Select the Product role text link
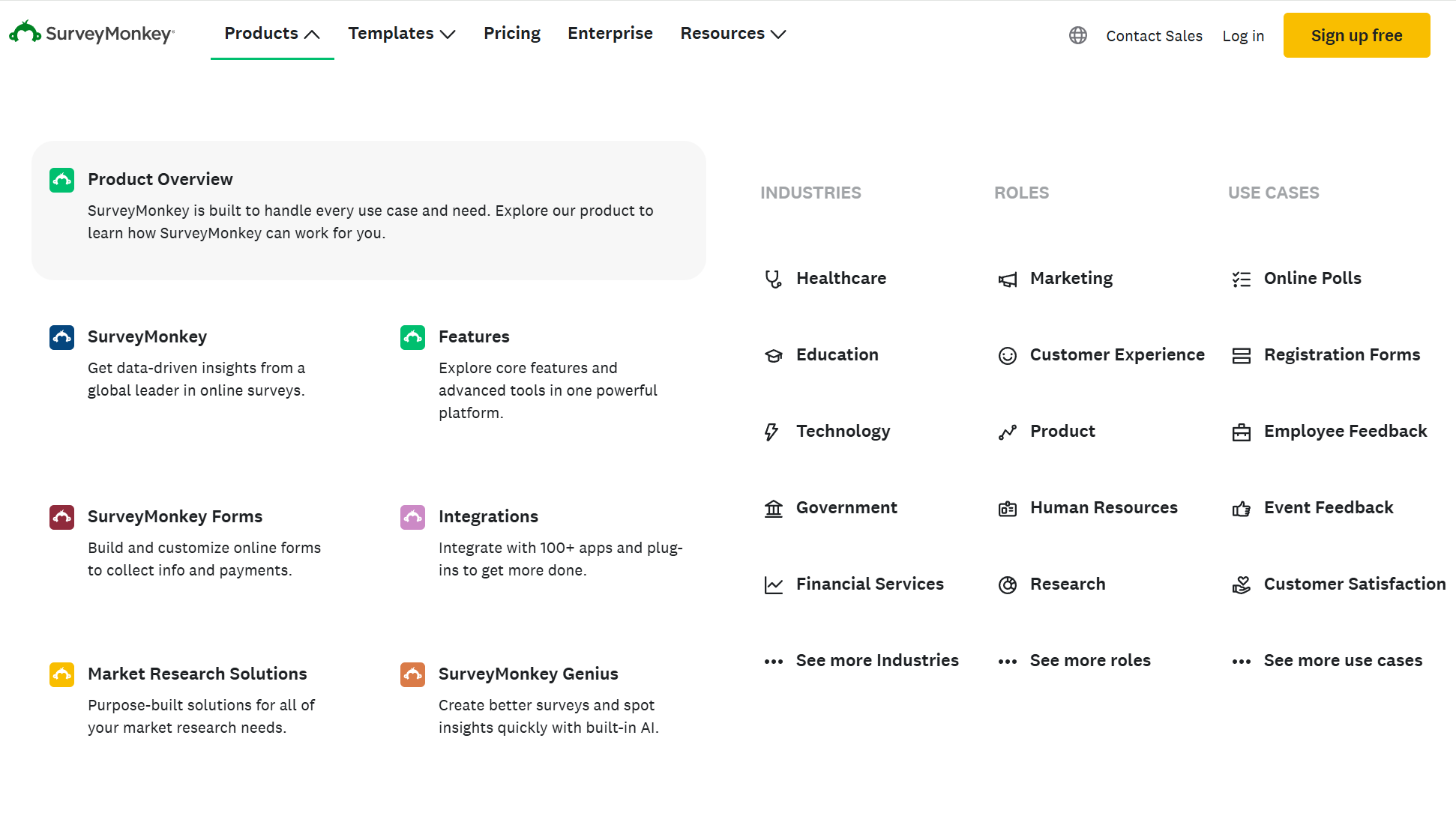Screen dimensions: 1456x816 tap(1062, 431)
